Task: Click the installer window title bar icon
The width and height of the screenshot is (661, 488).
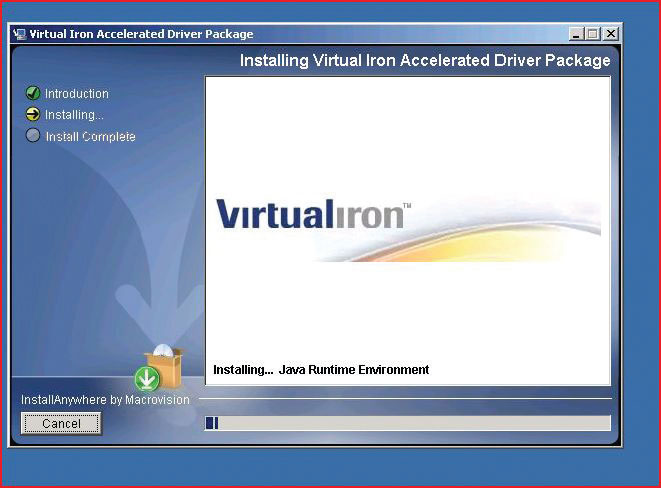Action: 19,34
